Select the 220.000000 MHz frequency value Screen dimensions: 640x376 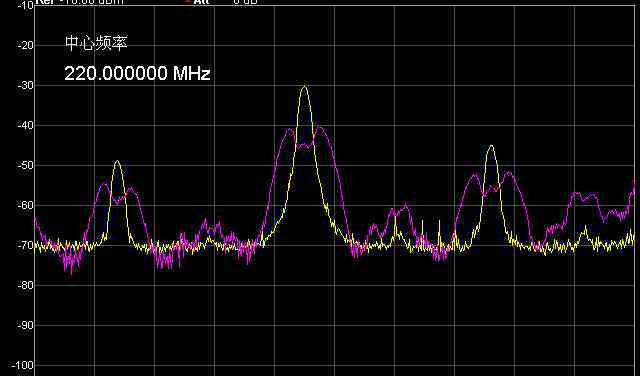137,73
